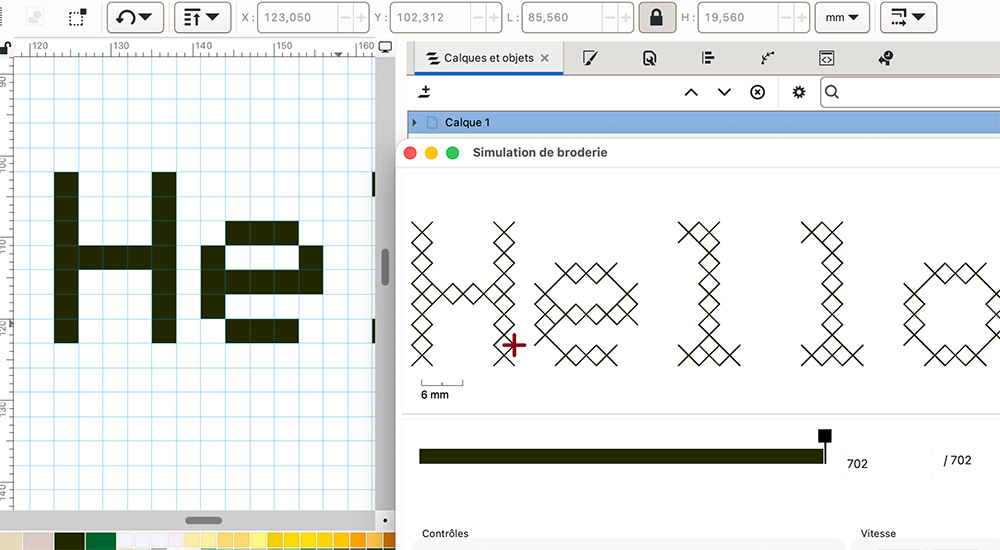This screenshot has height=550, width=1000.
Task: Open the mm units dropdown
Action: click(842, 17)
